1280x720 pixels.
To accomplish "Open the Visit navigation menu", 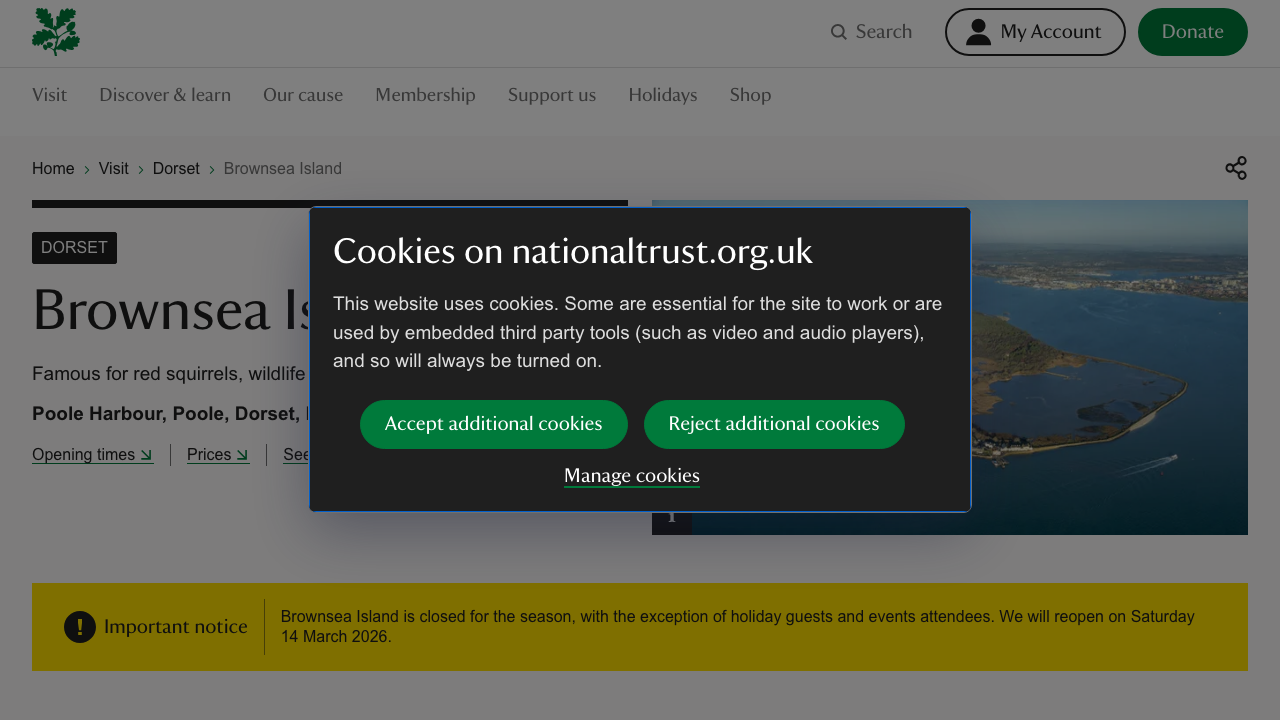I will click(49, 95).
